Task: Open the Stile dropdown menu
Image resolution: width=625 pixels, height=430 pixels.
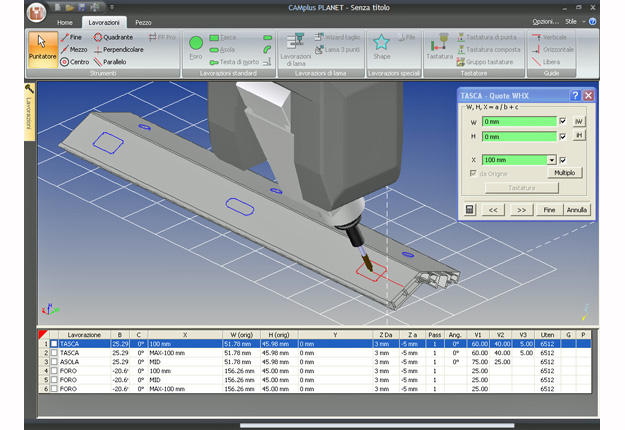Action: click(x=584, y=22)
